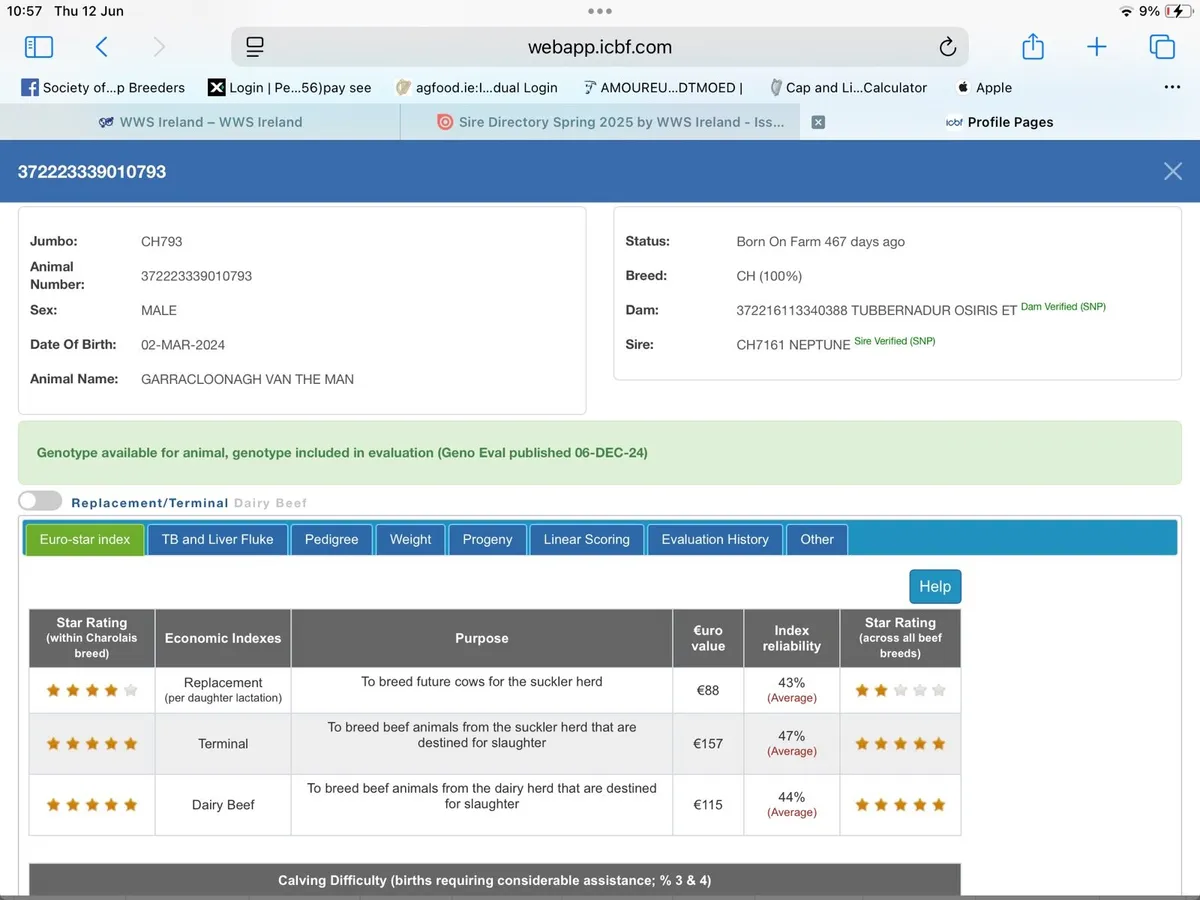Click the Calving Difficulty section header
This screenshot has width=1200, height=900.
[495, 880]
